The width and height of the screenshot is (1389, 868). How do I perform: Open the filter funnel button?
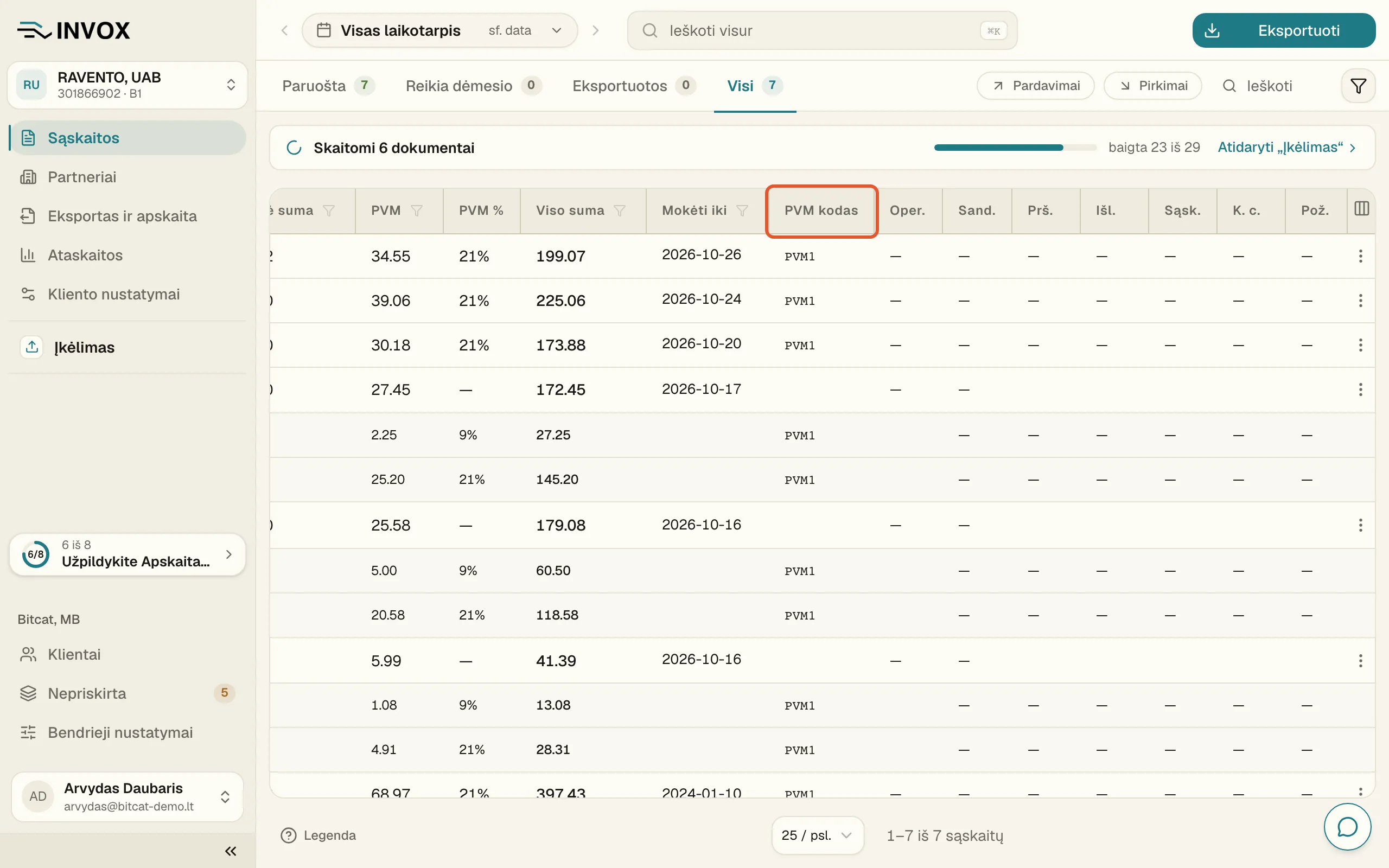[1358, 86]
